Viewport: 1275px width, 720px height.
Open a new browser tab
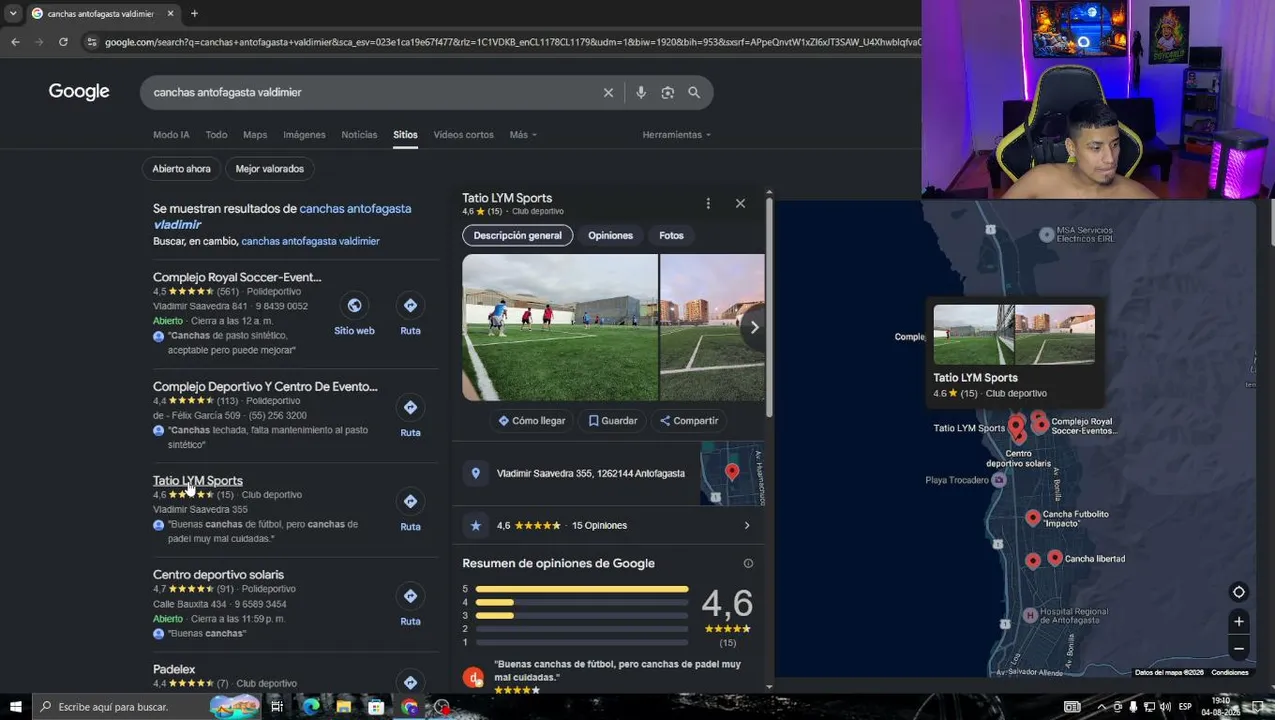click(194, 13)
